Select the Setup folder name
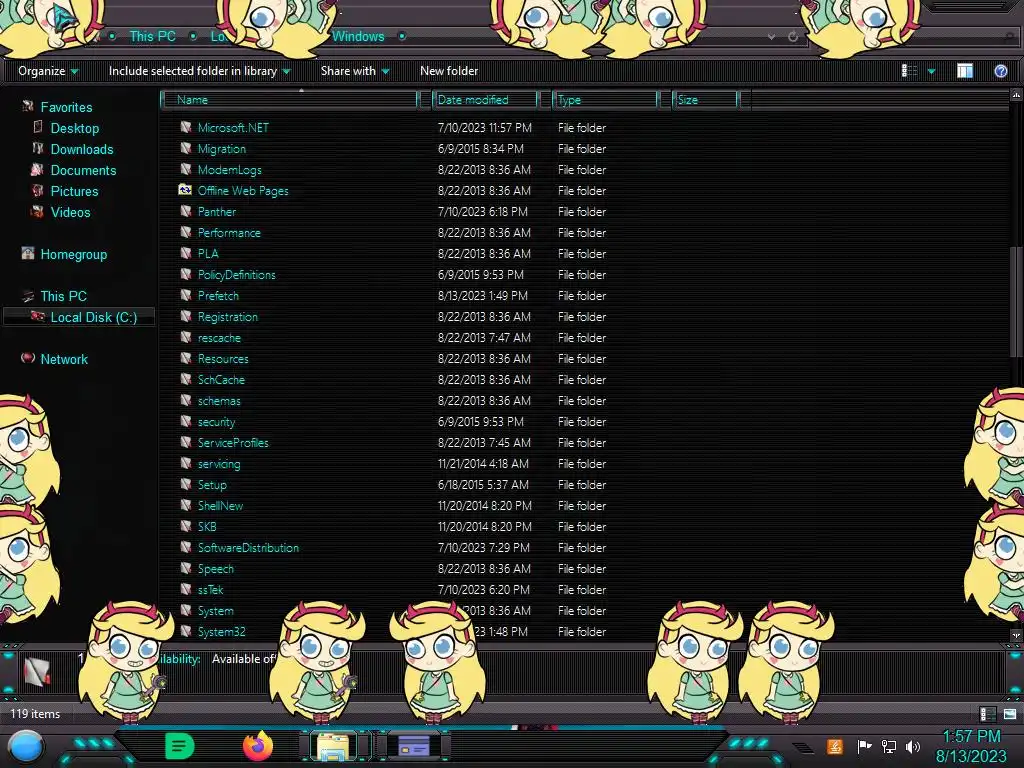Screen dimensions: 1024x768 pyautogui.click(x=212, y=485)
